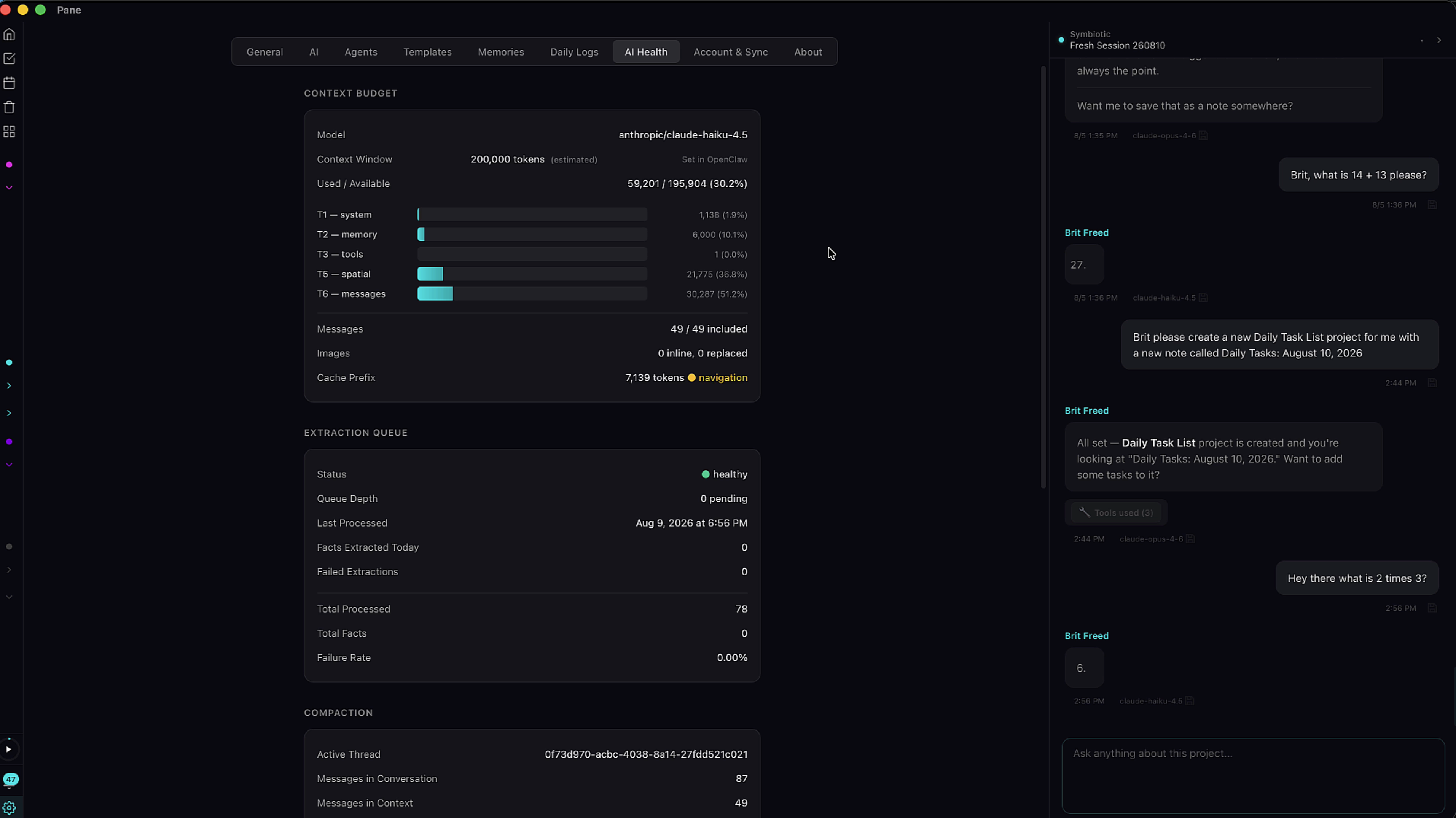Image resolution: width=1456 pixels, height=818 pixels.
Task: Open the chat icon with the 47 badge
Action: pos(10,780)
